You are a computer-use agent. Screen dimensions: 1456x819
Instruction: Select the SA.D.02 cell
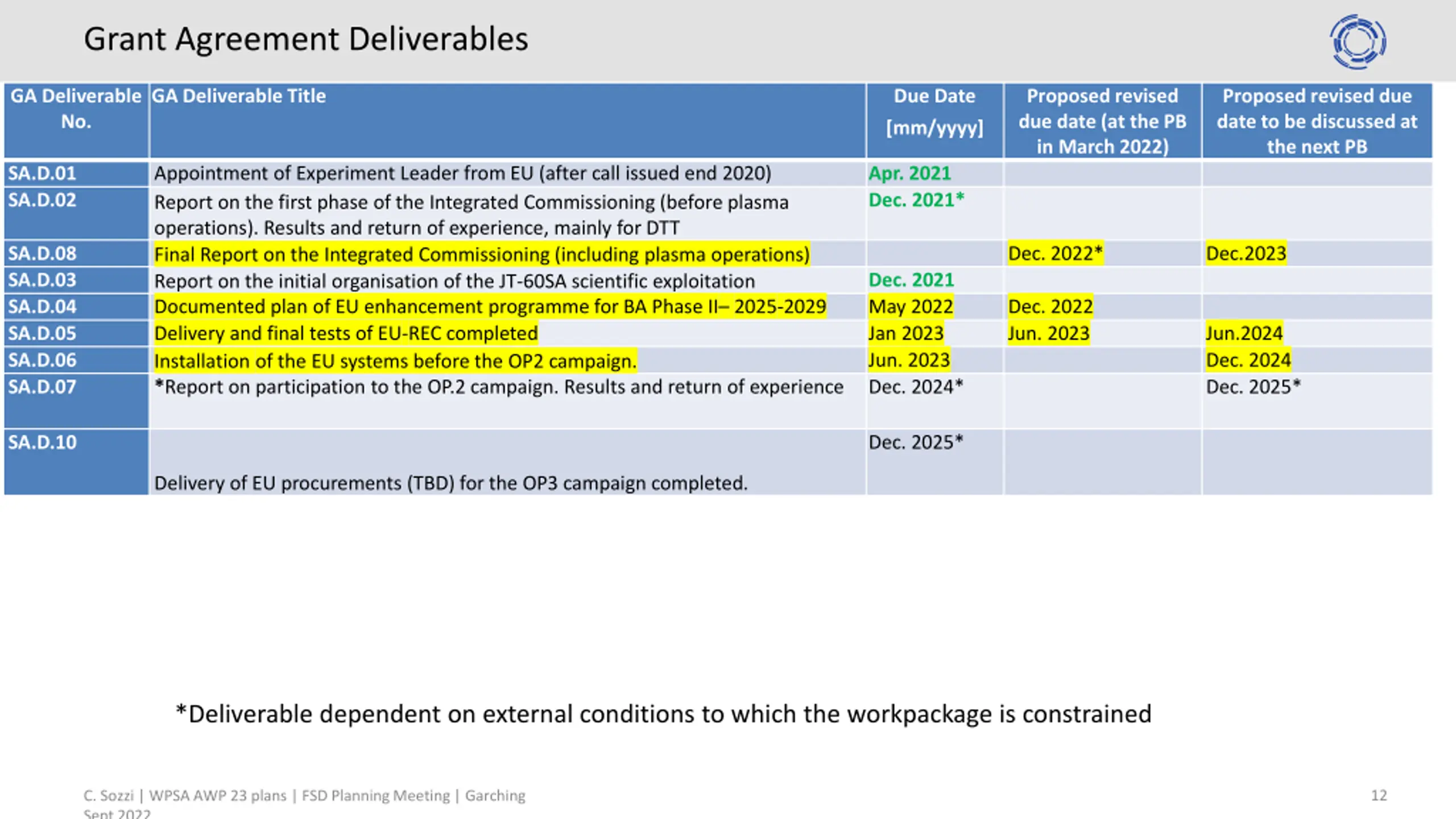(x=76, y=213)
